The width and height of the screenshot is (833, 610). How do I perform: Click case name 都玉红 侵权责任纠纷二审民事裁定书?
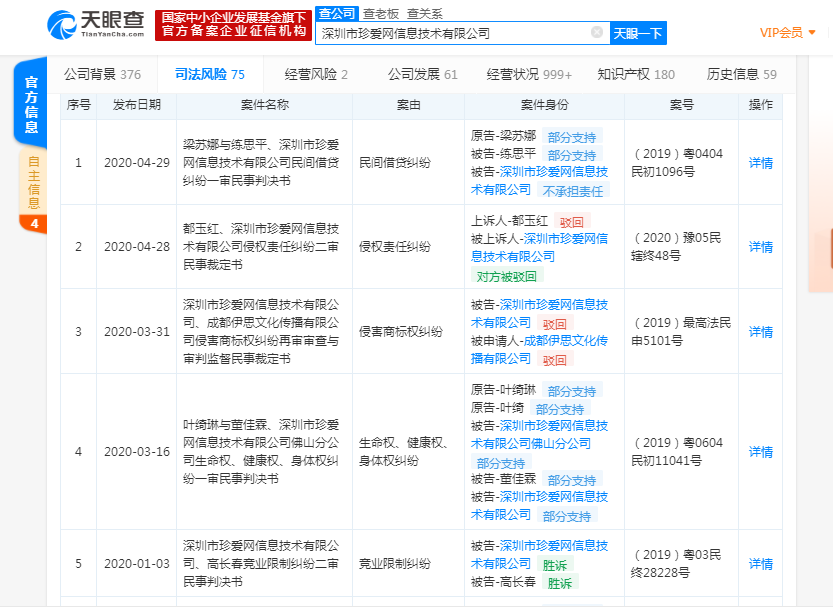click(261, 247)
